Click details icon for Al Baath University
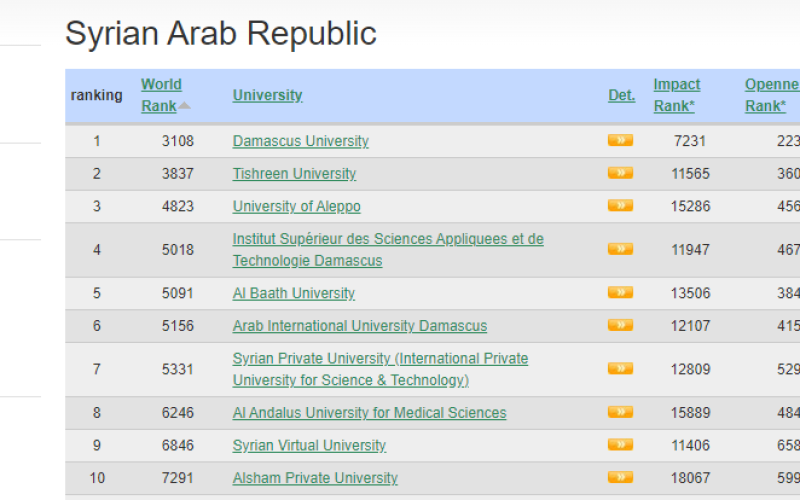 click(x=620, y=293)
